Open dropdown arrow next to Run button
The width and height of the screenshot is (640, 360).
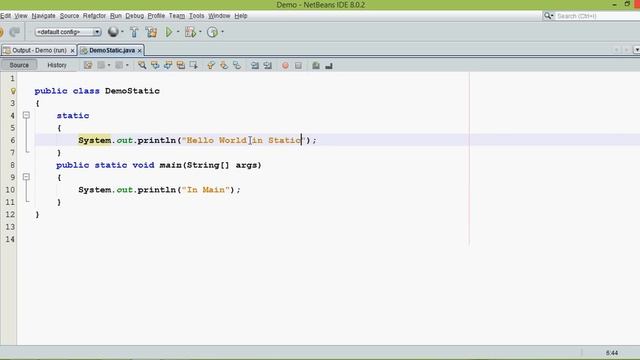[x=178, y=32]
